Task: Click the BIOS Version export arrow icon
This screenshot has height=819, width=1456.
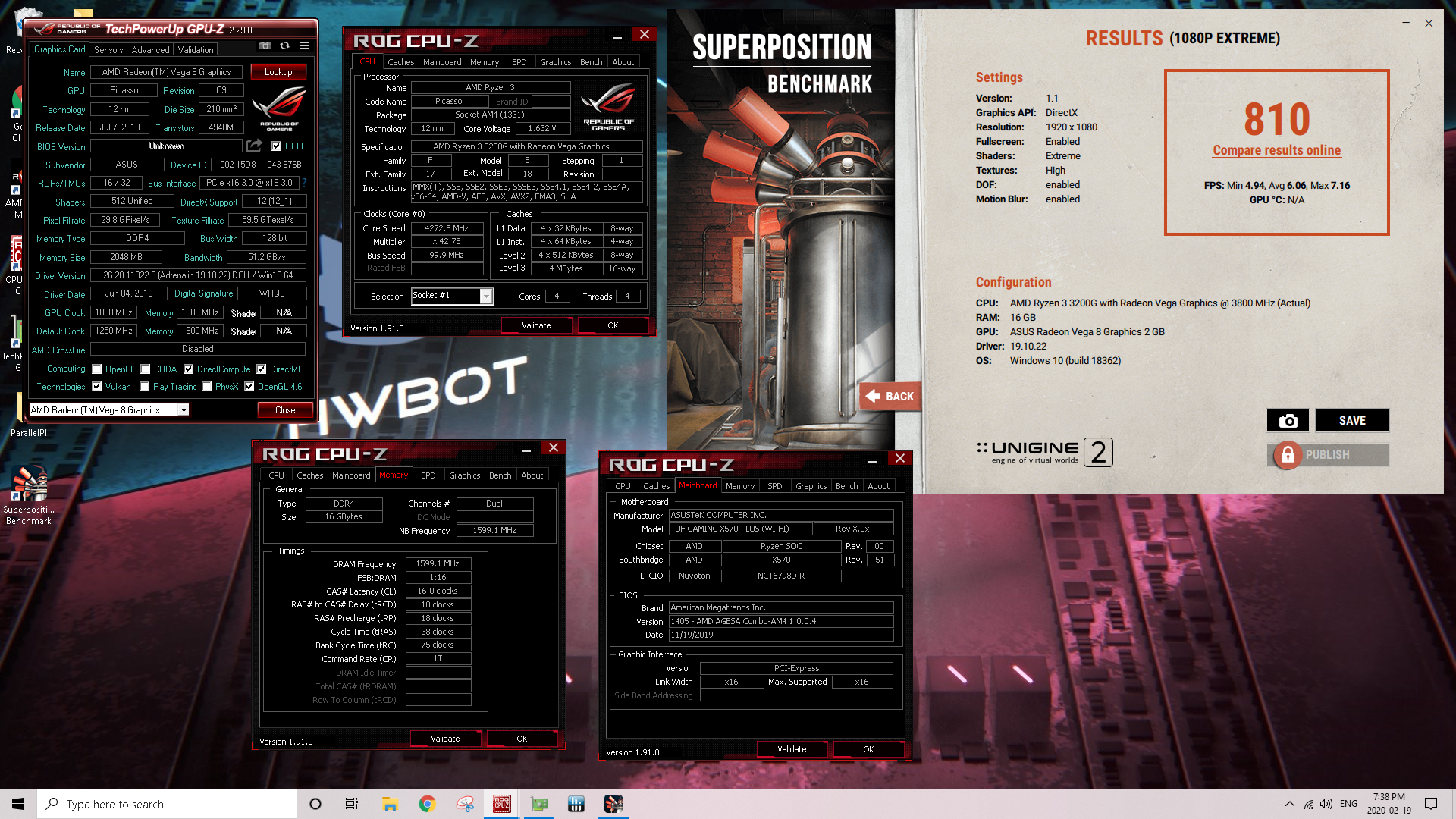Action: [255, 146]
